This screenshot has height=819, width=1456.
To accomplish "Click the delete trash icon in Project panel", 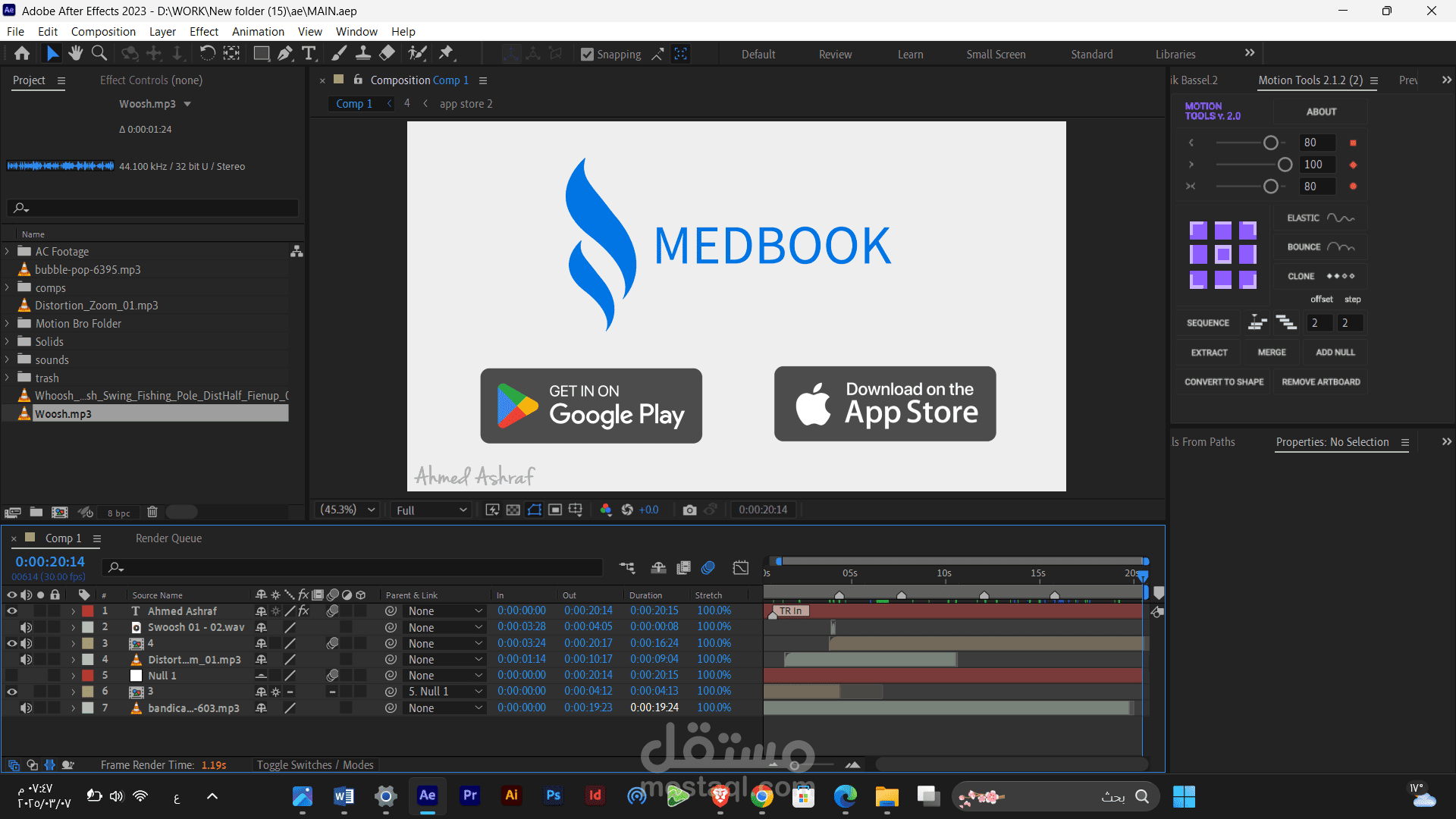I will [152, 513].
